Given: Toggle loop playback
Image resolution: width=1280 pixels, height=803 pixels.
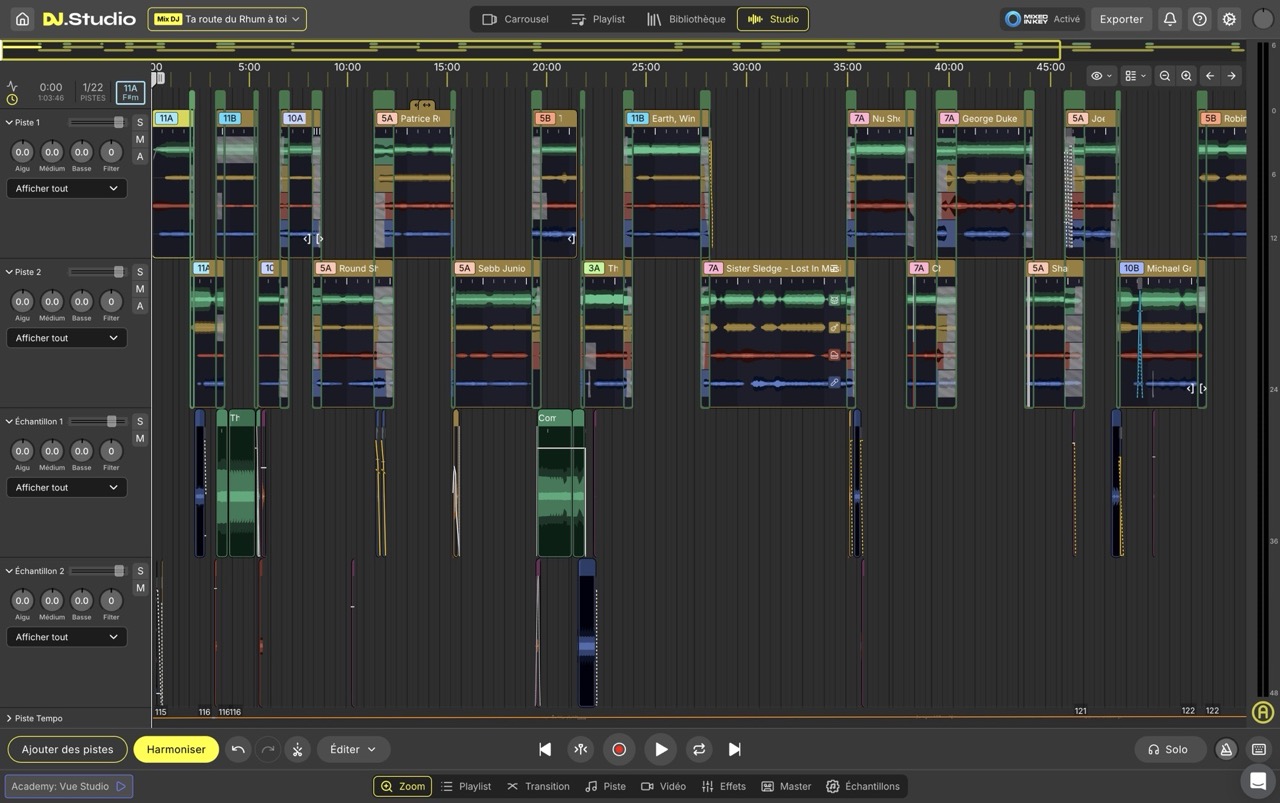Looking at the screenshot, I should (699, 749).
